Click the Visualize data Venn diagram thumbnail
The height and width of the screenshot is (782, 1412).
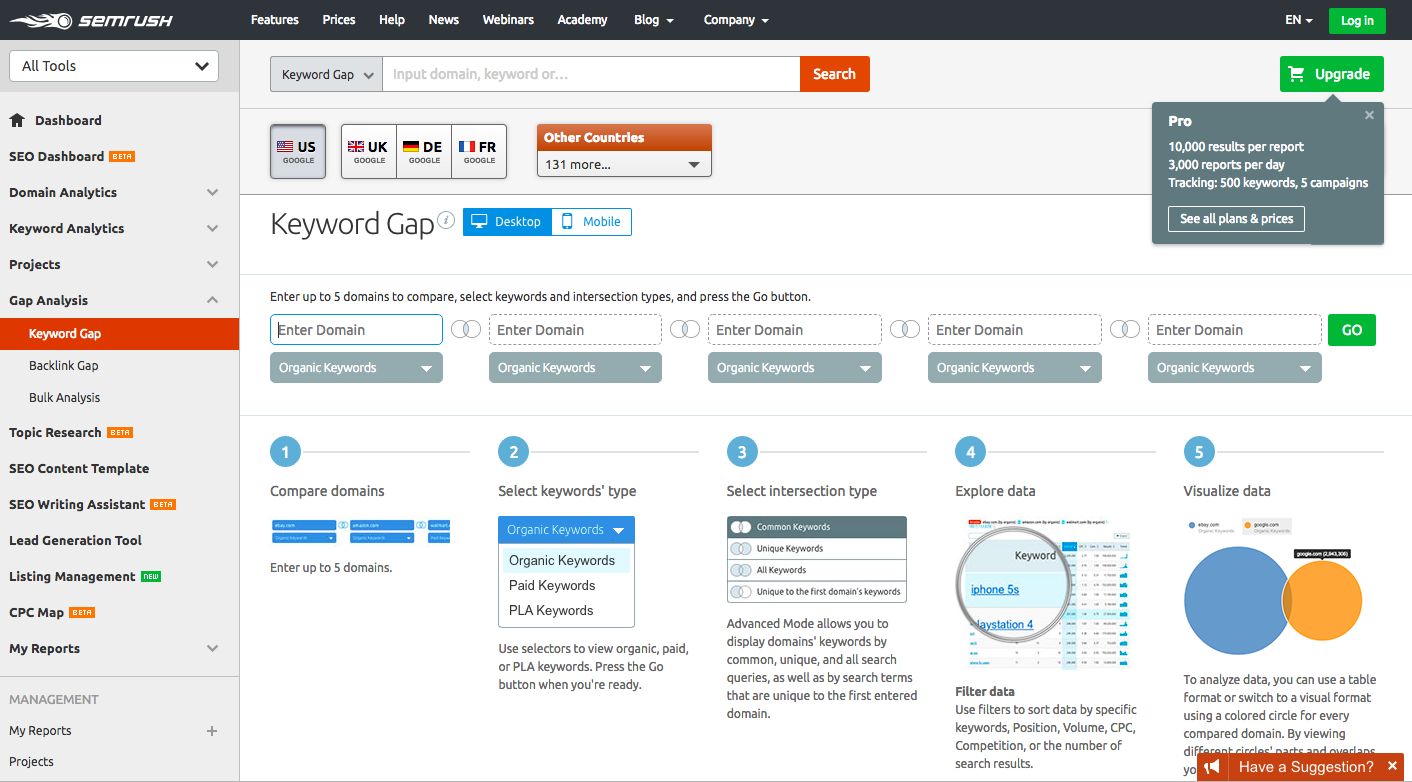click(1274, 588)
